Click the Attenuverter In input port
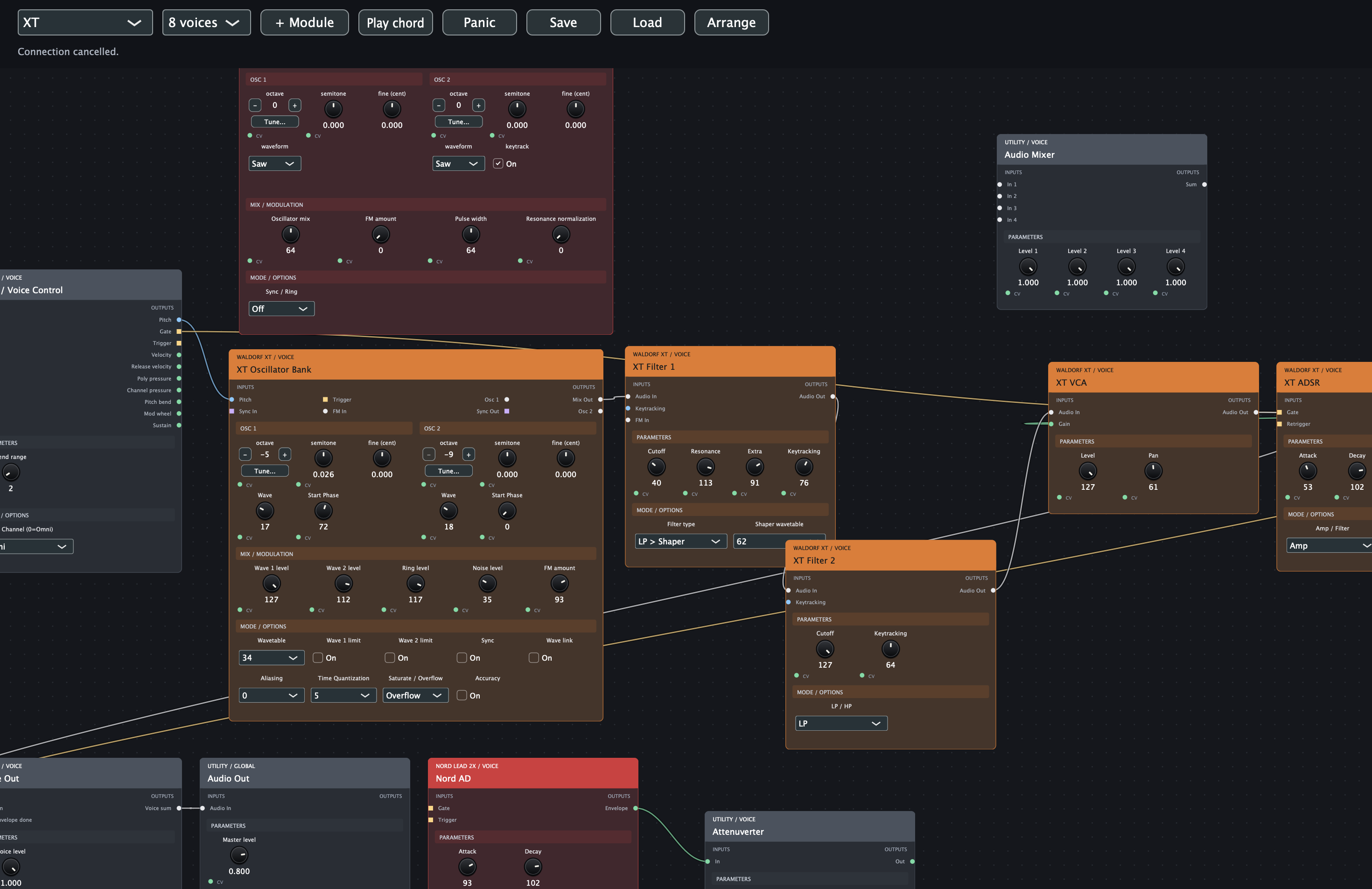The image size is (1372, 889). pyautogui.click(x=708, y=861)
